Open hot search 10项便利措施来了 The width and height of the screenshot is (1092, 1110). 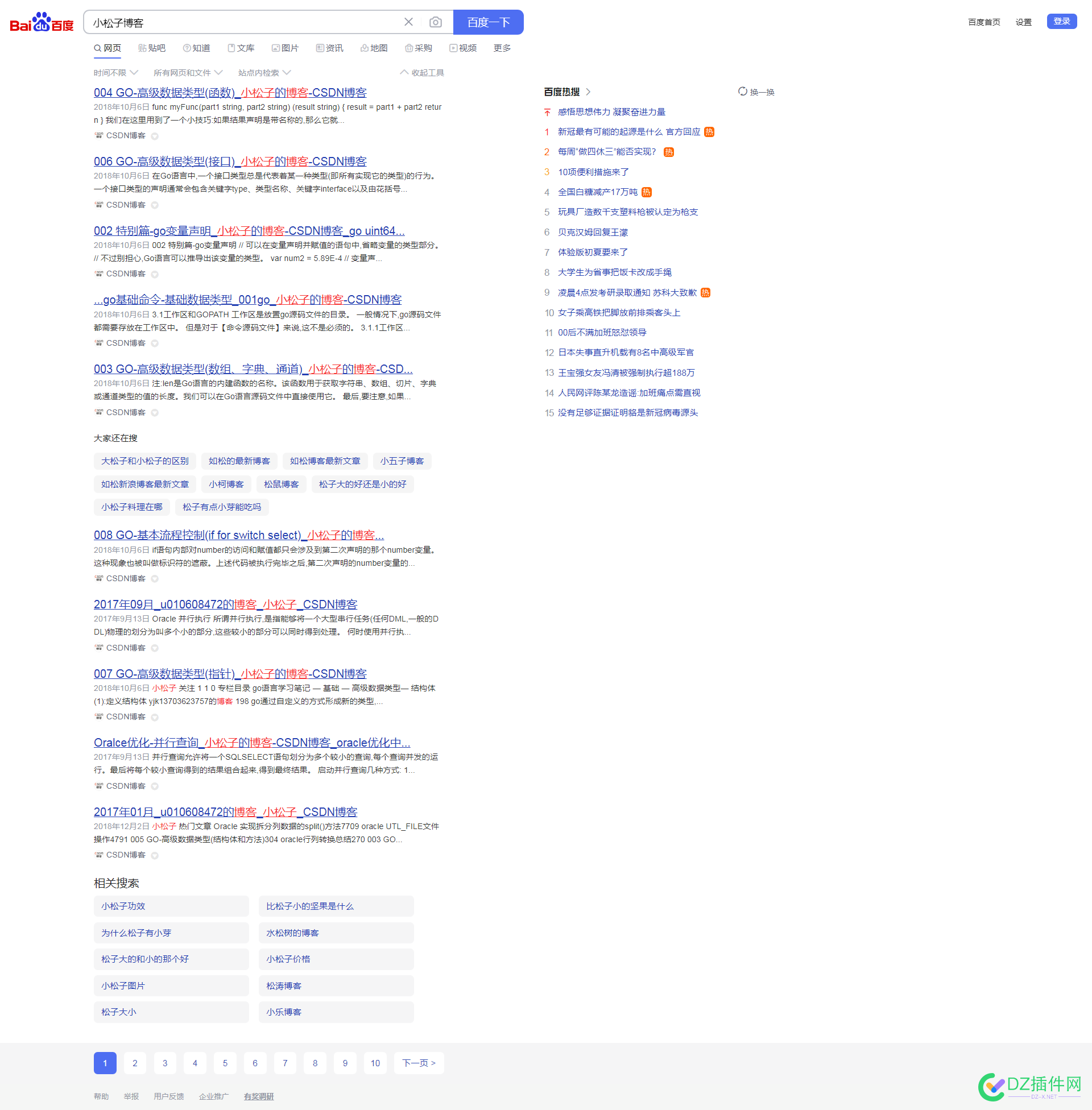click(593, 172)
